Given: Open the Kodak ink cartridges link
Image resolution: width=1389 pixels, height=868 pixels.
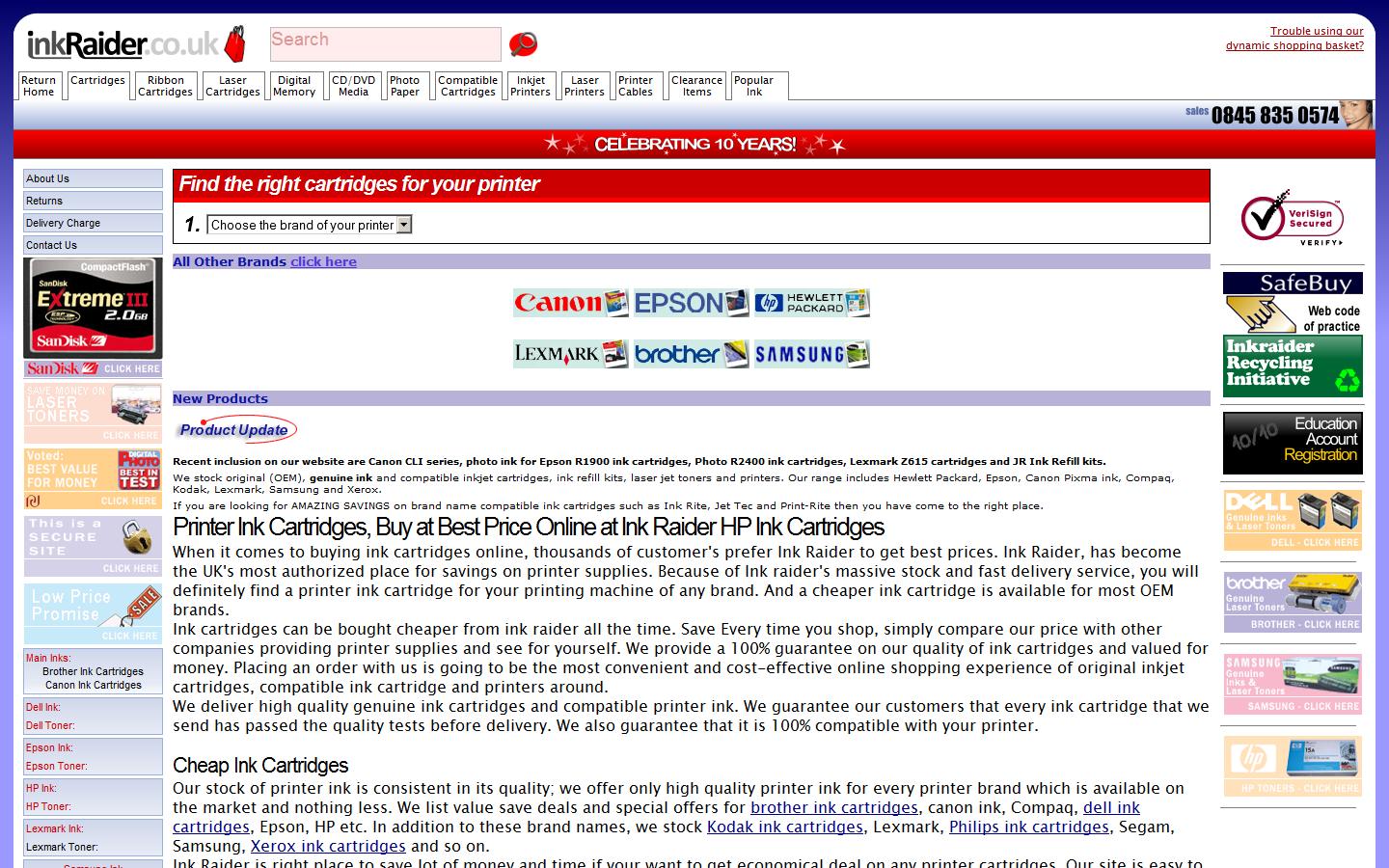Looking at the screenshot, I should 784,827.
